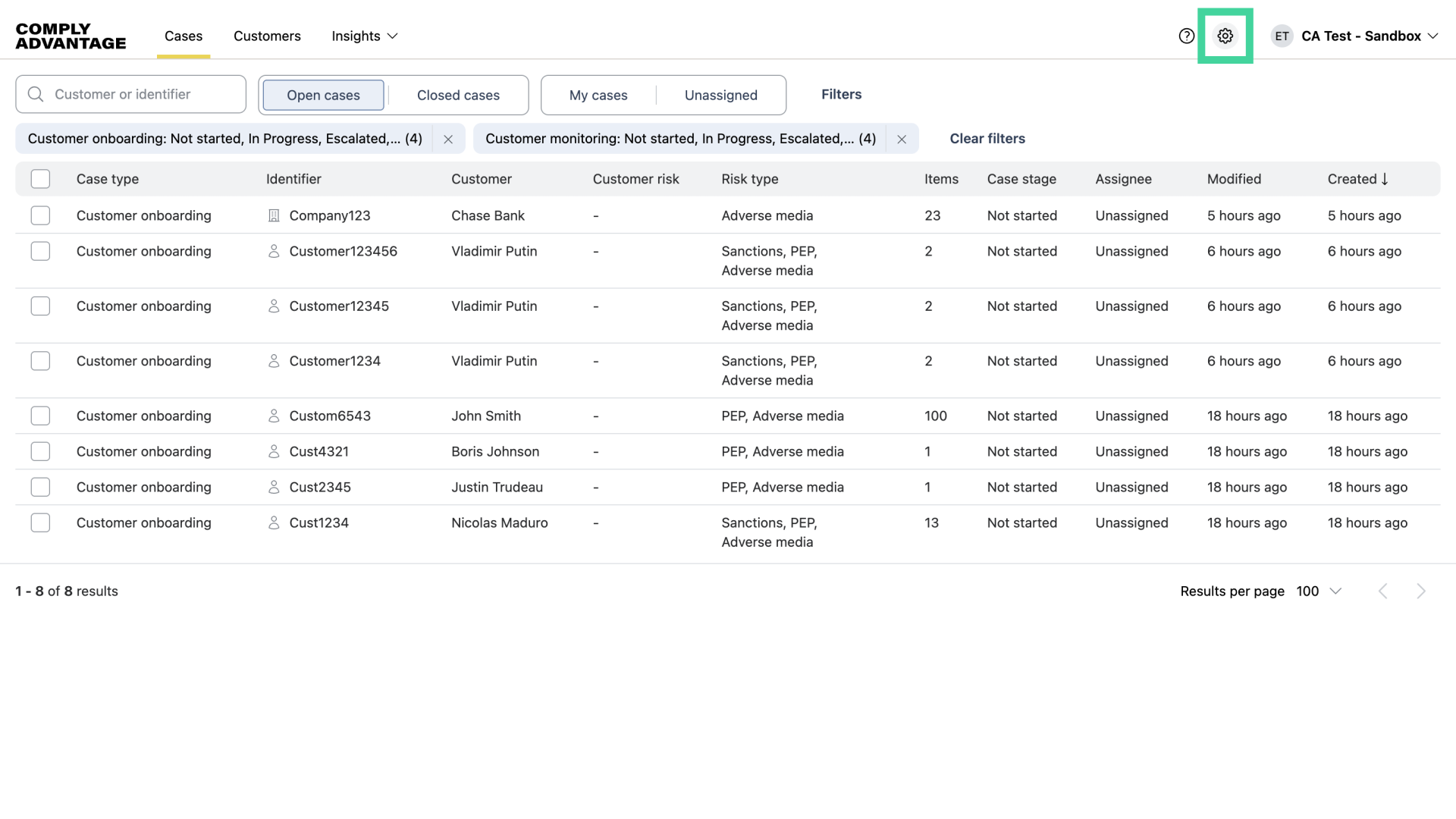This screenshot has width=1456, height=819.
Task: Remove the Customer onboarding filter chip
Action: tap(448, 139)
